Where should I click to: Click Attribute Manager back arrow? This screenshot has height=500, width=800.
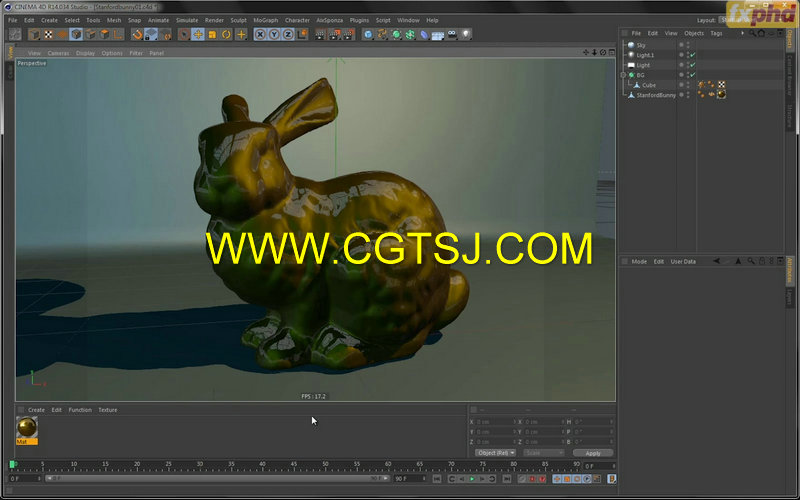716,261
